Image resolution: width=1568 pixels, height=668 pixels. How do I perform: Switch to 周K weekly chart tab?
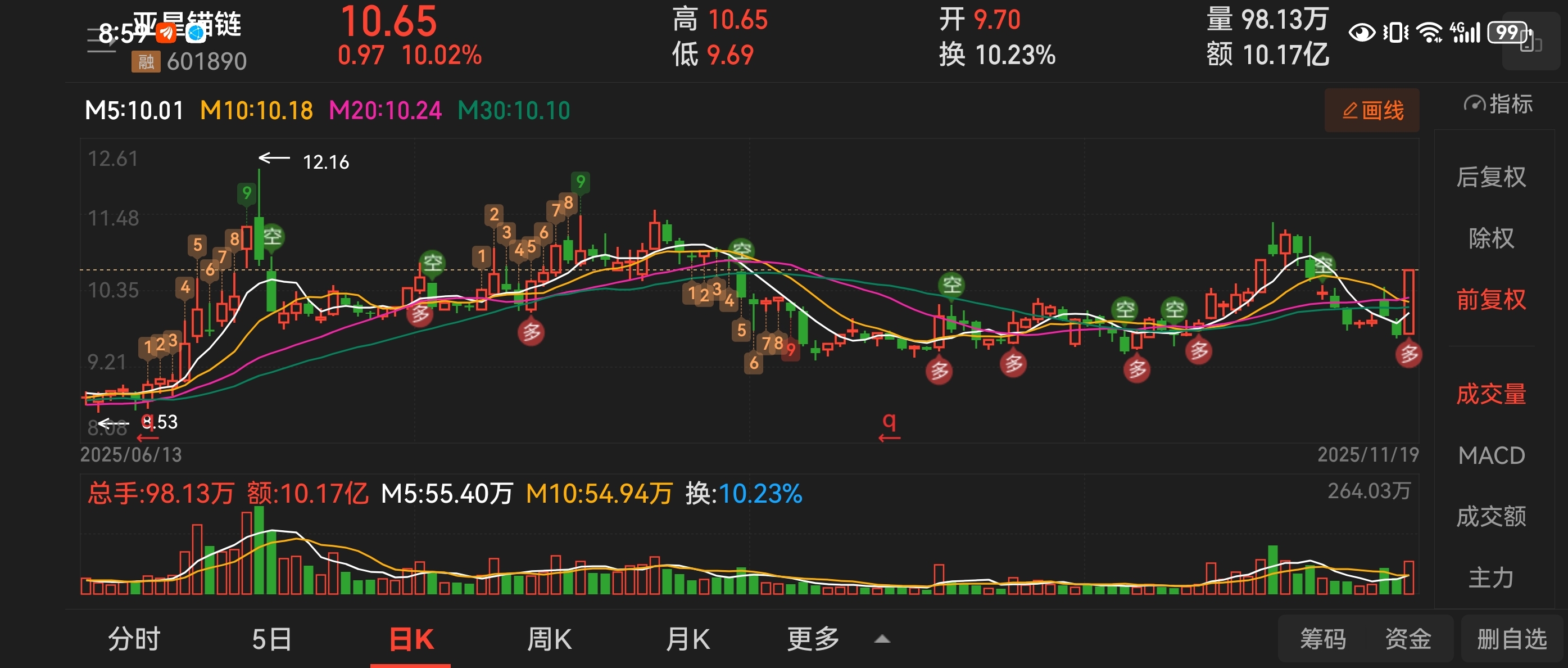549,639
